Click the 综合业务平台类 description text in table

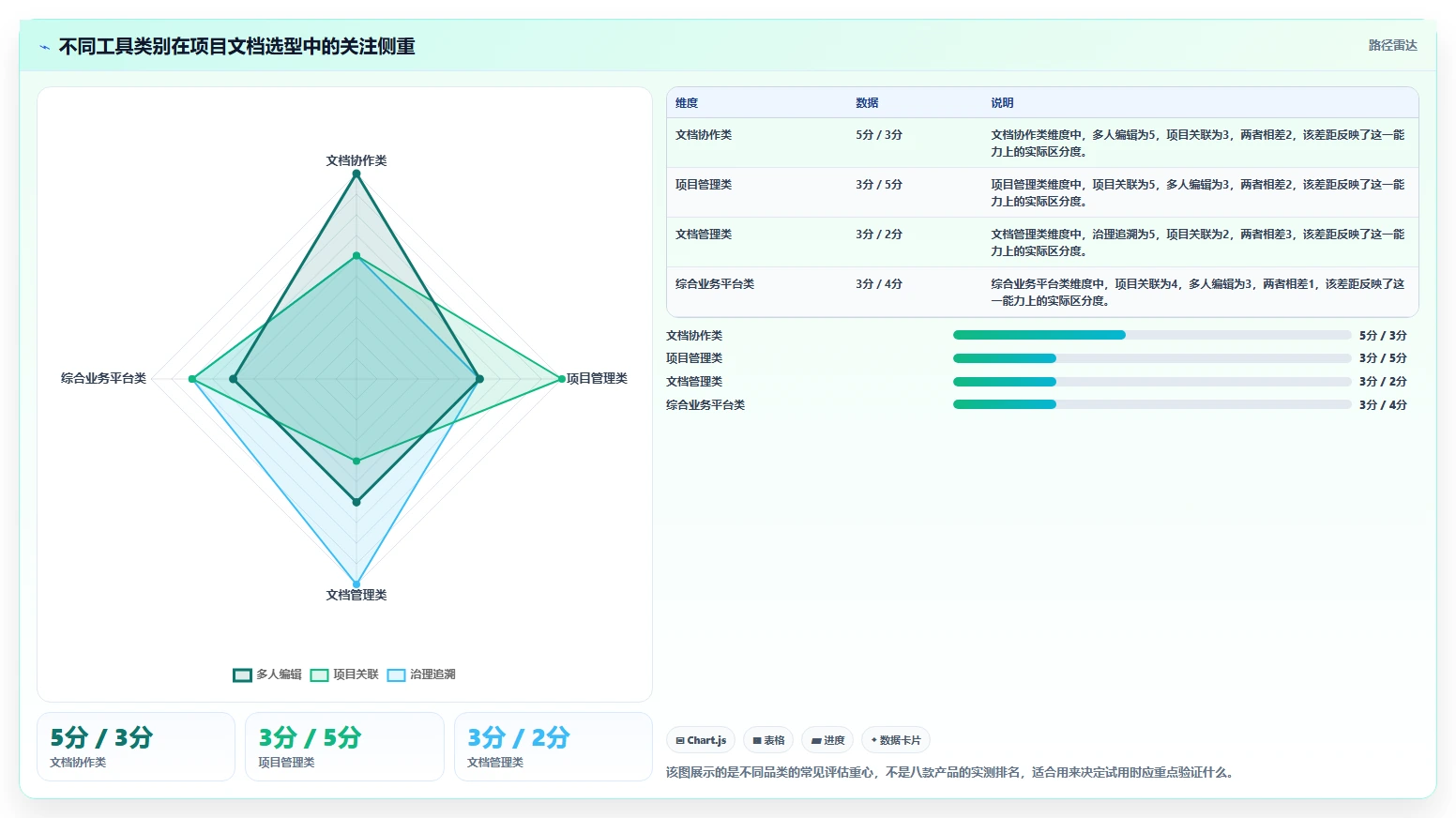(x=1198, y=293)
